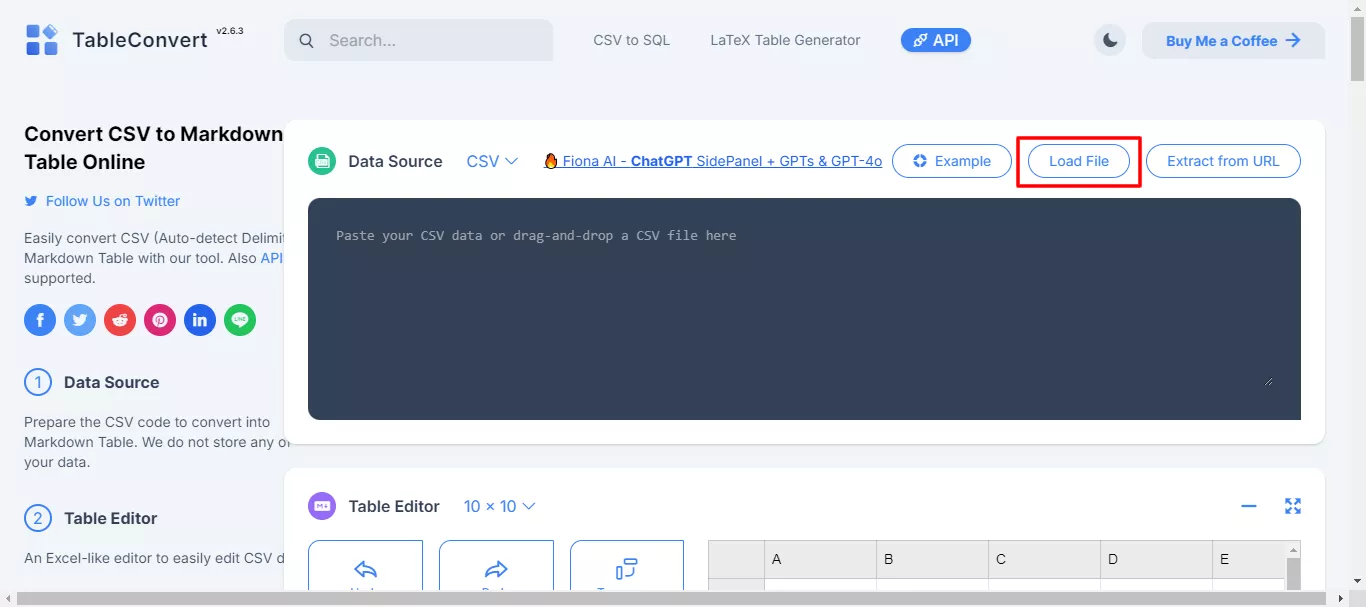Share the page via the Reddit icon
This screenshot has height=607, width=1366.
pos(120,320)
